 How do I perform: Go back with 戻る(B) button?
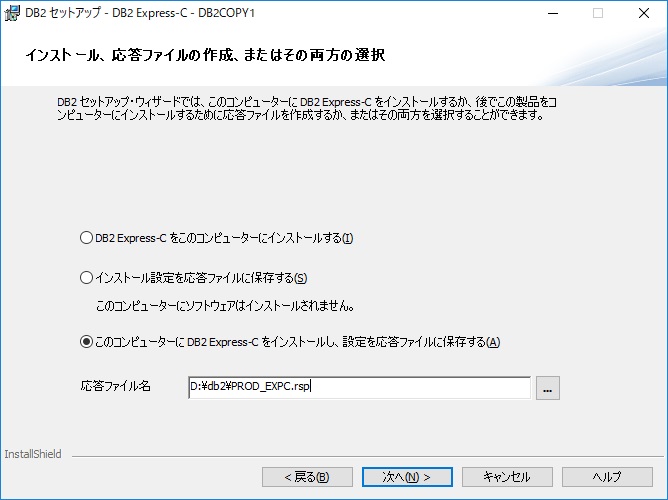coord(307,477)
